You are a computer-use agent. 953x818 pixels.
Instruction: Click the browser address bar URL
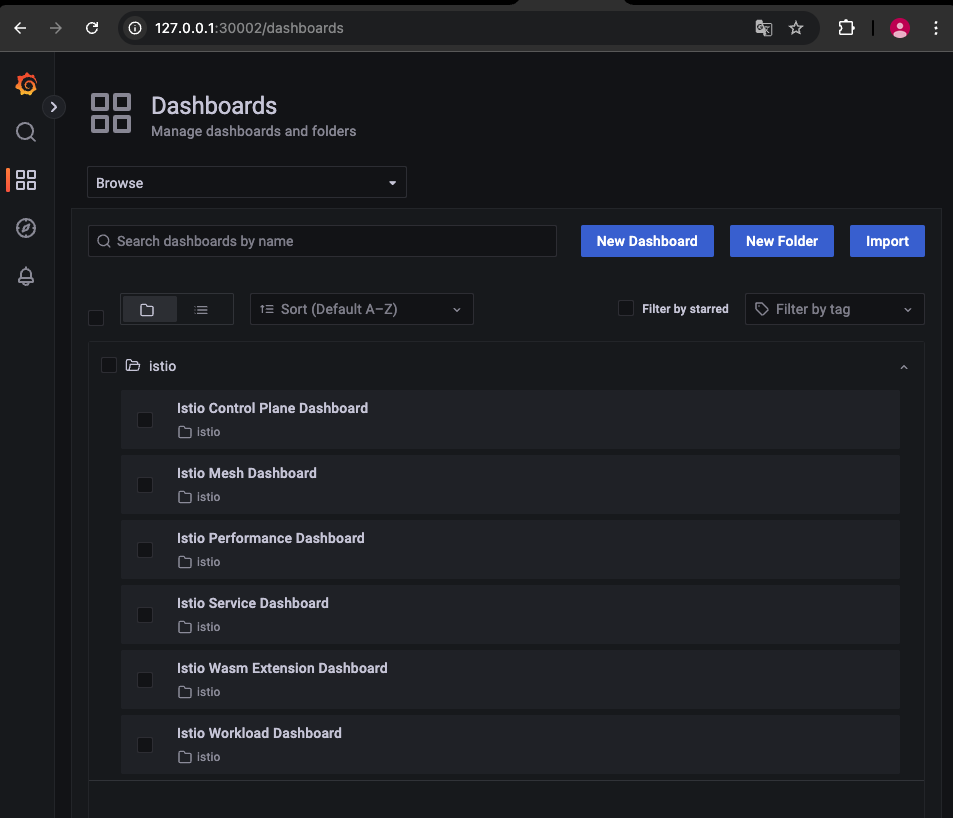tap(249, 28)
